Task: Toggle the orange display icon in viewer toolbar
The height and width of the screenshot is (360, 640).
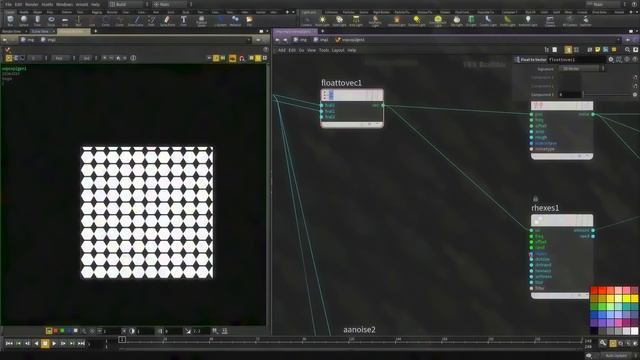Action: 232,58
